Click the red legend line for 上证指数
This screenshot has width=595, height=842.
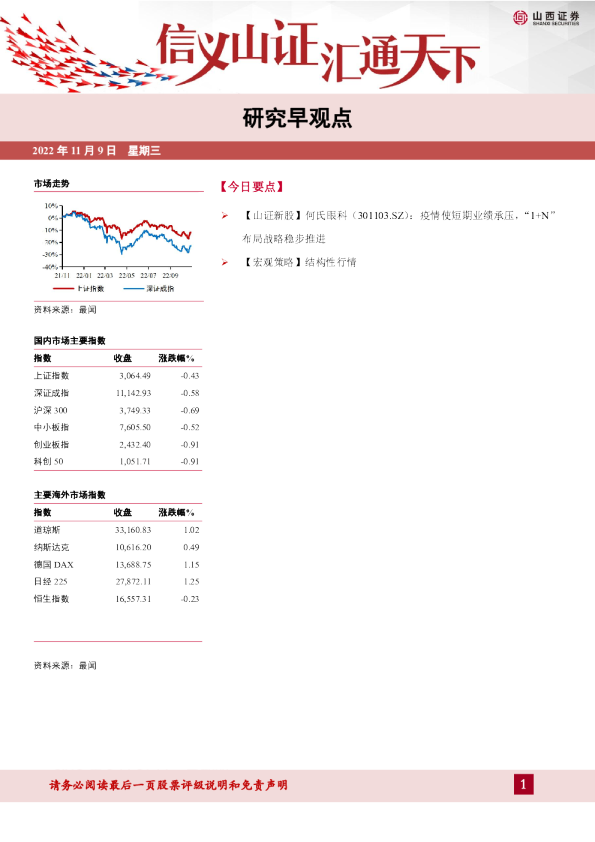[x=63, y=289]
